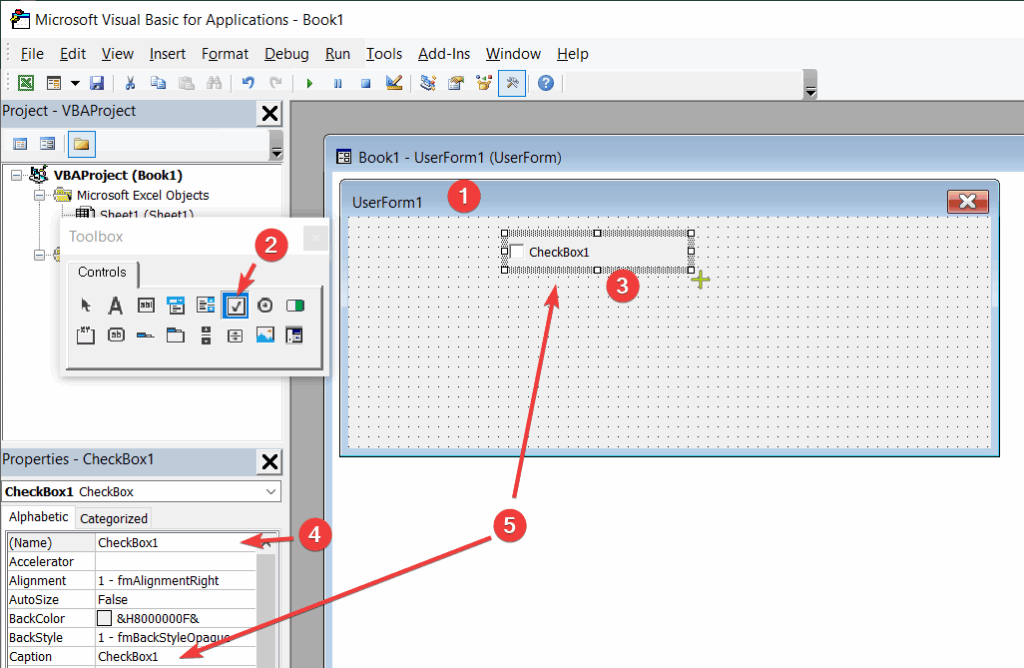The width and height of the screenshot is (1024, 668).
Task: Open the Run menu
Action: 338,54
